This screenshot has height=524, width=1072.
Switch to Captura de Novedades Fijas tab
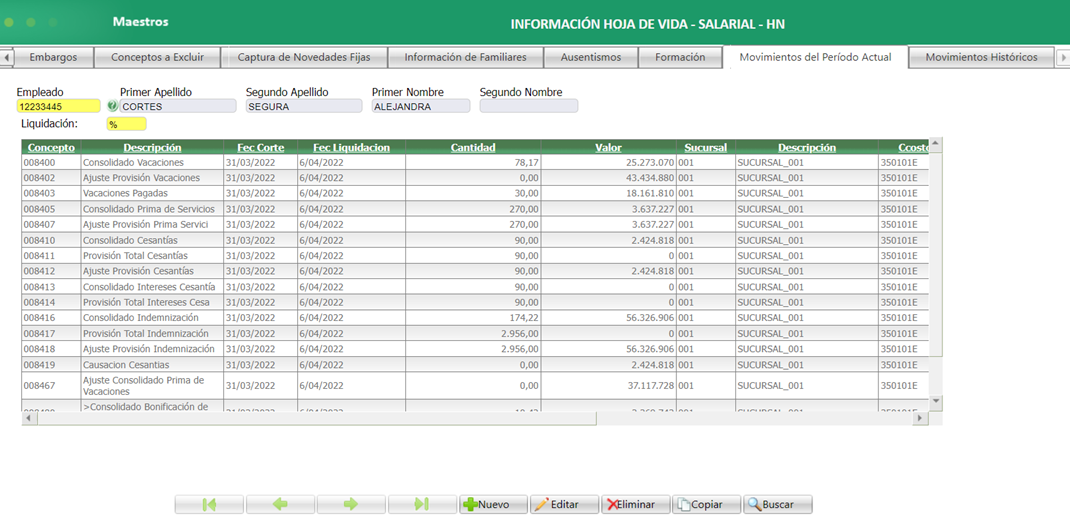click(x=304, y=57)
